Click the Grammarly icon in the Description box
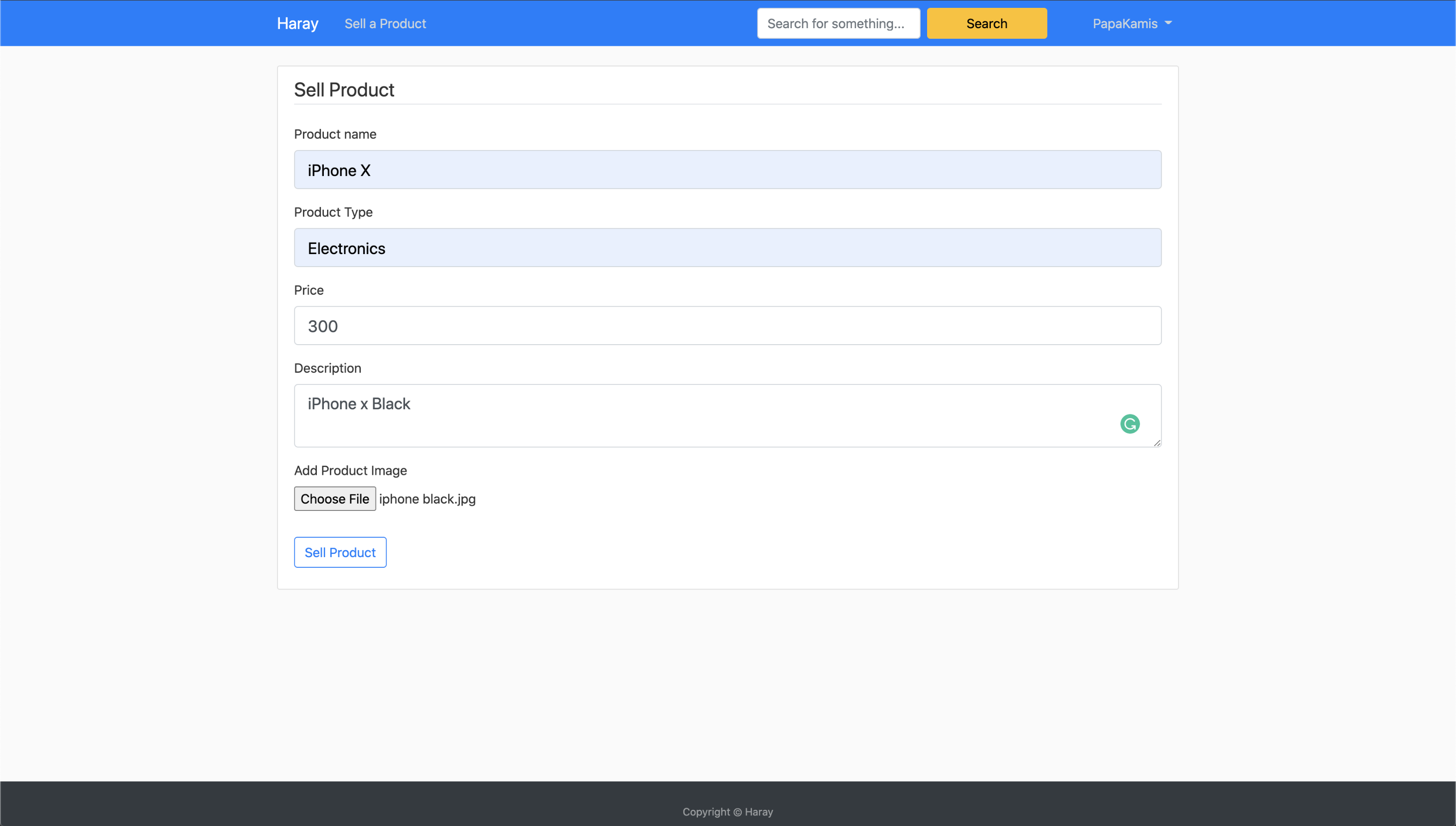Screen dimensions: 1456x826 point(1130,424)
